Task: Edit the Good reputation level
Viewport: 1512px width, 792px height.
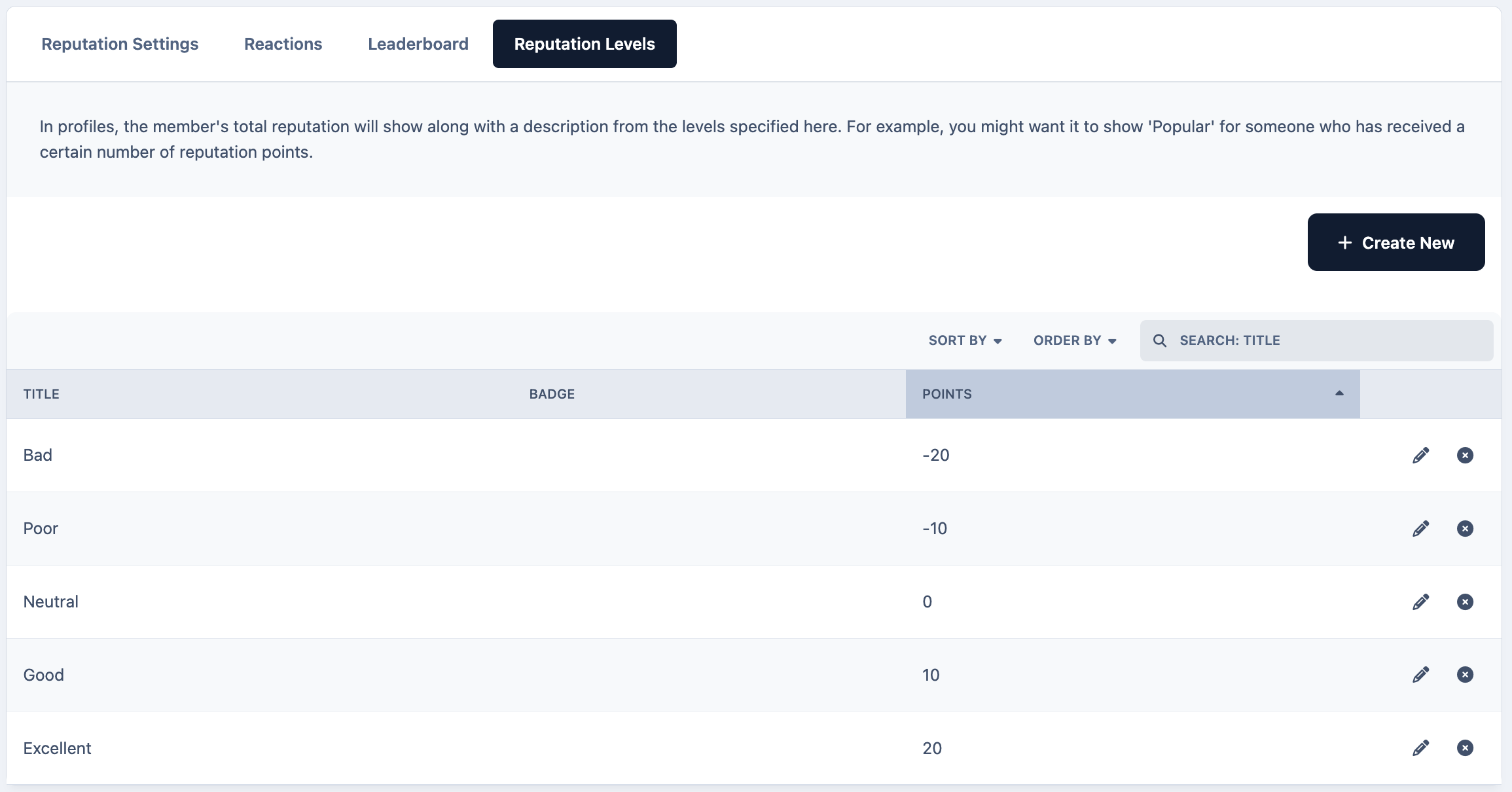Action: 1420,675
